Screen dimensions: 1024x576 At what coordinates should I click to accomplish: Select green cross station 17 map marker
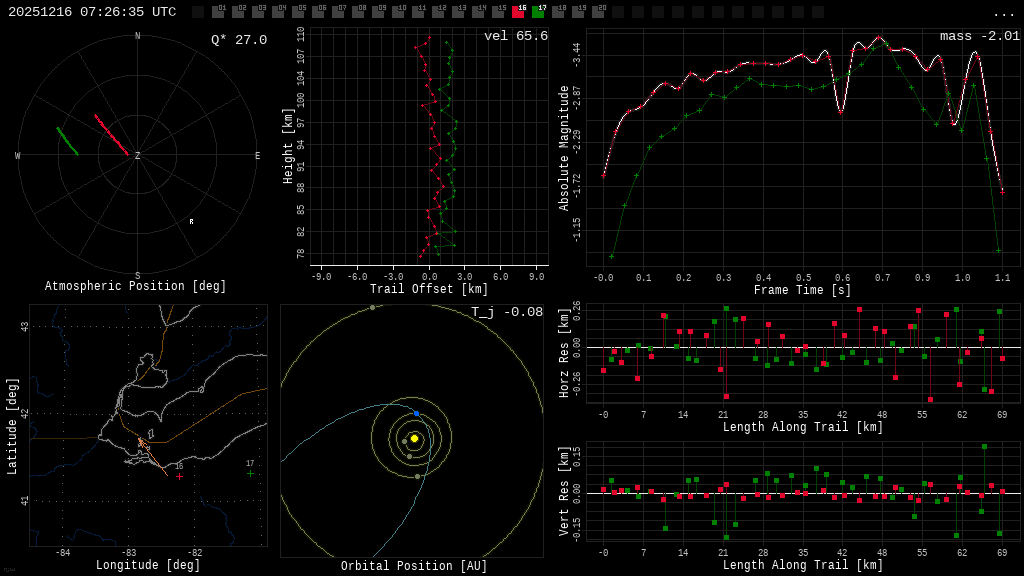(250, 473)
